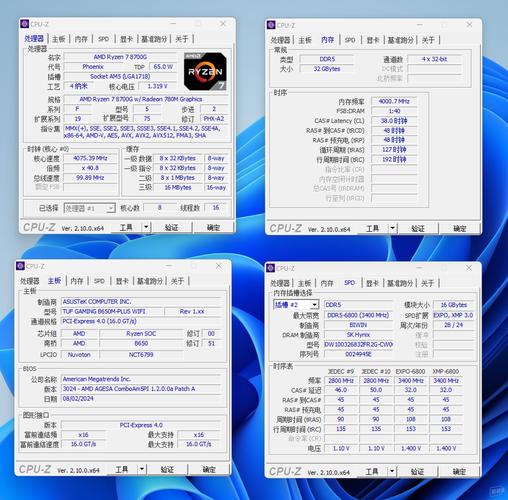Click the Phoenix code name field
This screenshot has height=500, width=508.
93,67
